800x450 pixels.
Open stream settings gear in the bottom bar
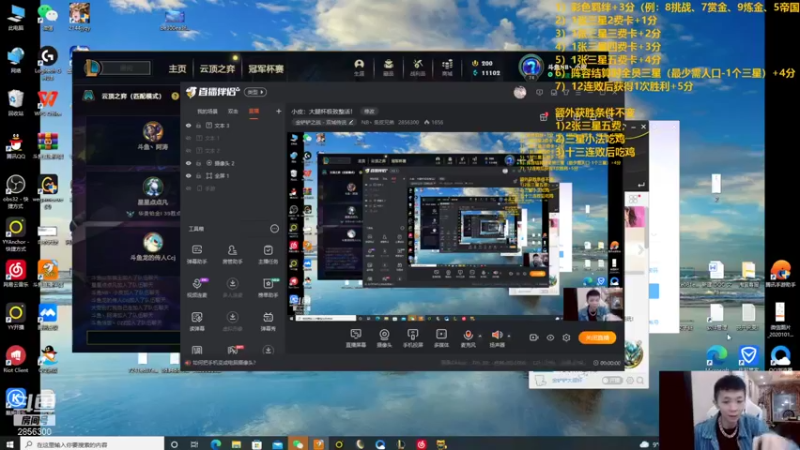566,338
